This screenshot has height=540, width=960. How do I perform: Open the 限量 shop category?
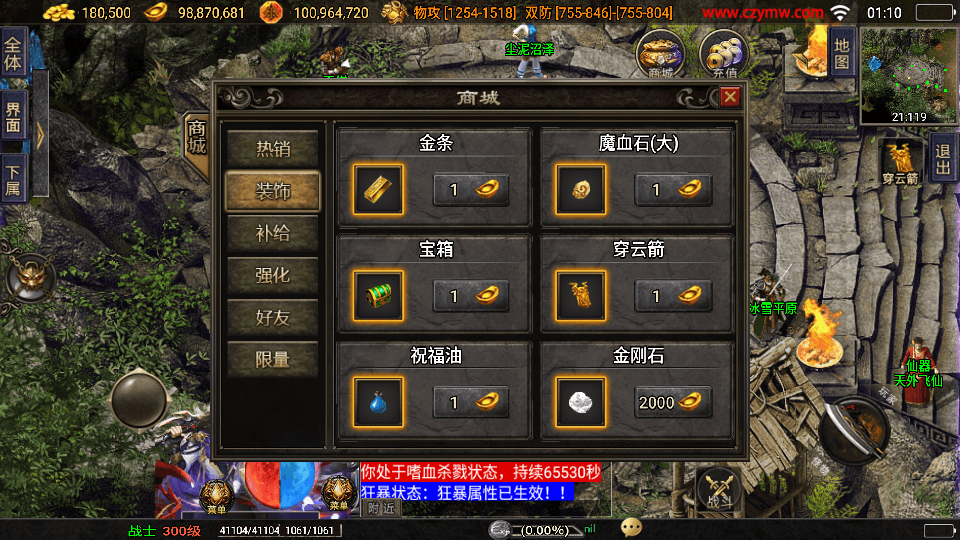[273, 359]
